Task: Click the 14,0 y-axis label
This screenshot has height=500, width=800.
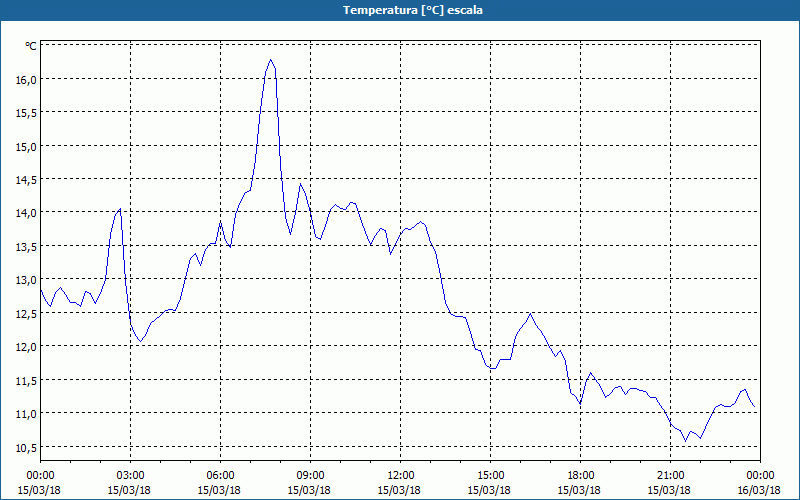Action: [26, 213]
